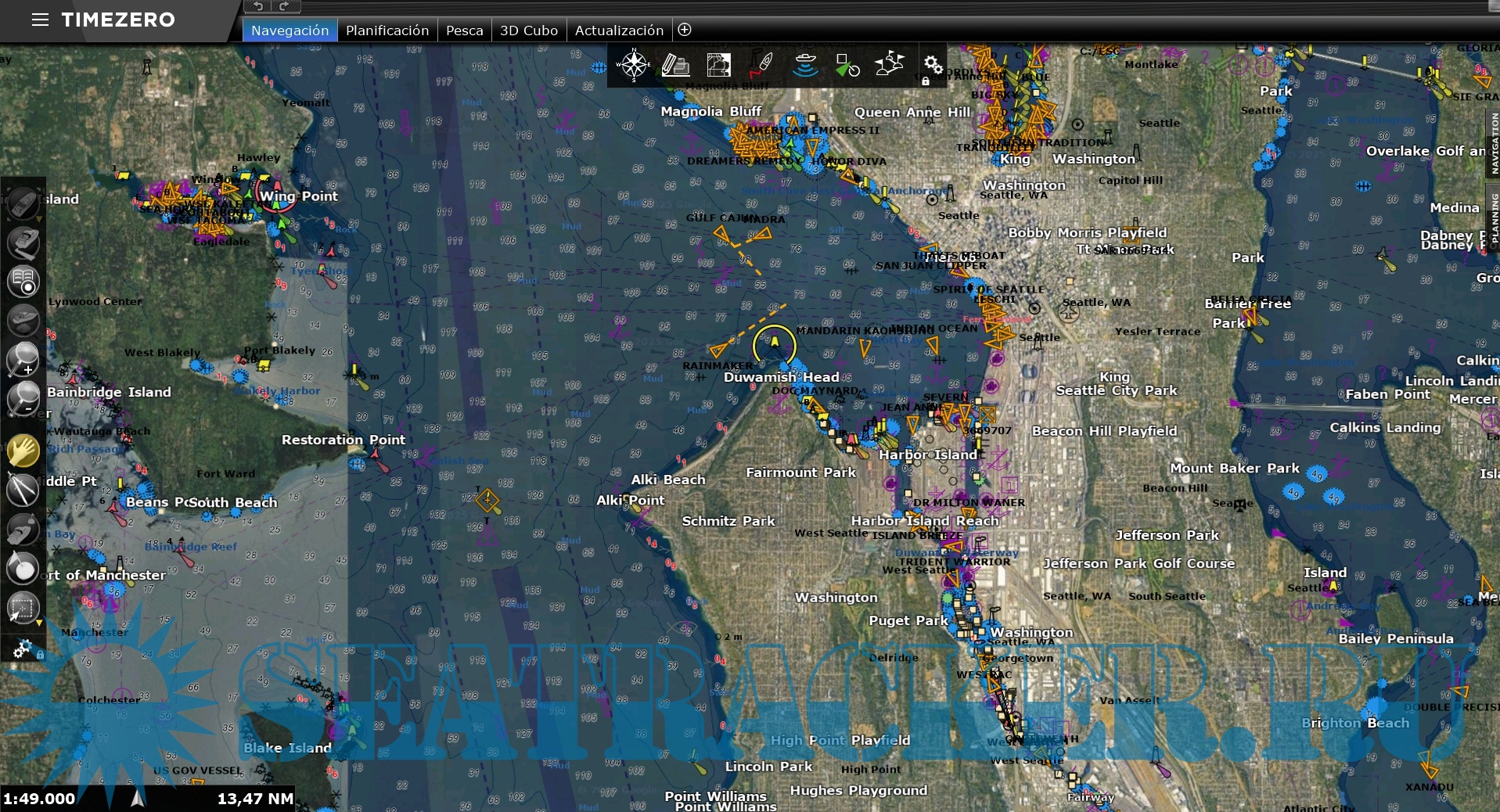This screenshot has width=1500, height=812.
Task: Select the Pan hand tool
Action: (x=23, y=451)
